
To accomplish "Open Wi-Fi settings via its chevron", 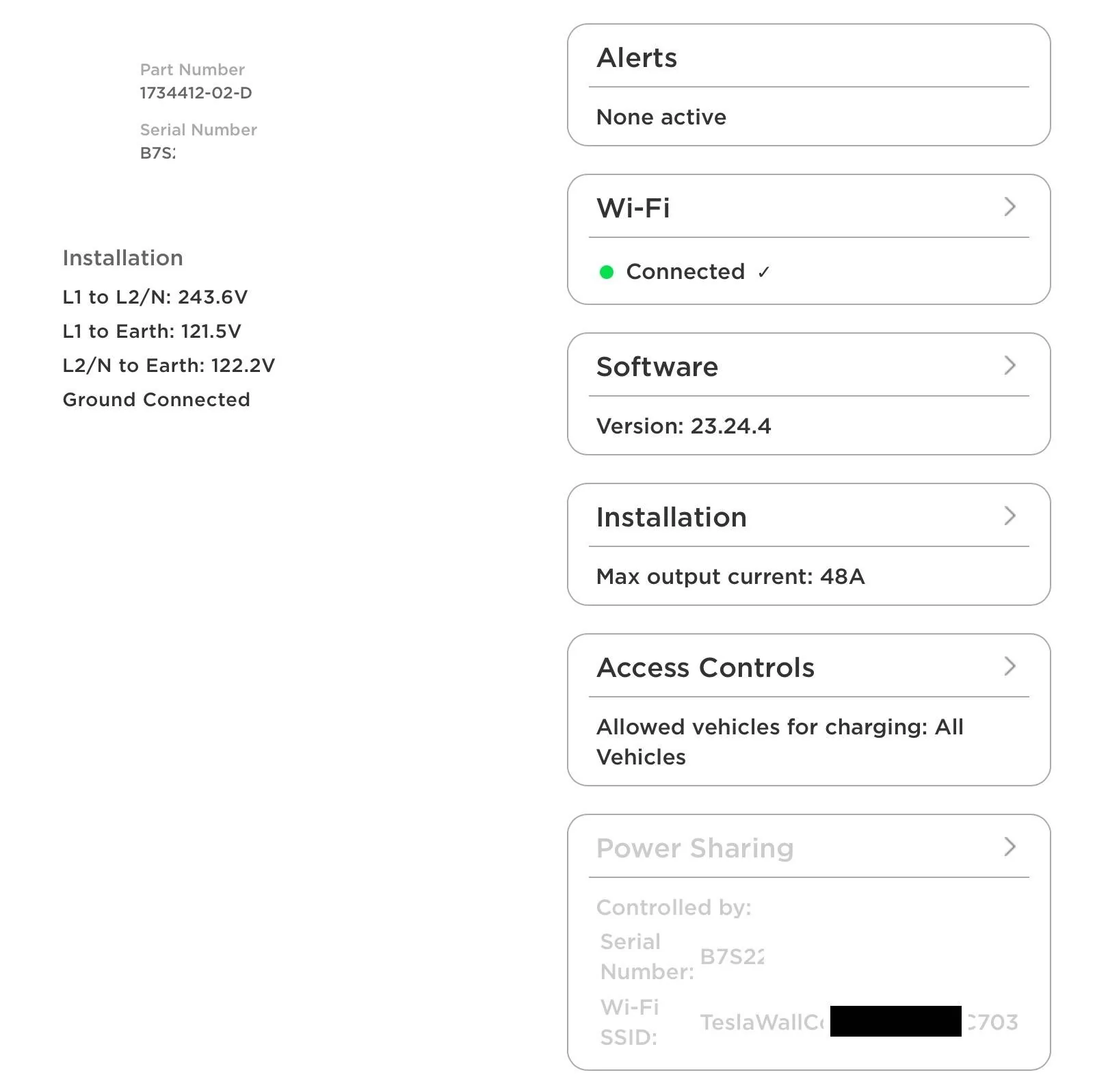I will coord(1010,207).
